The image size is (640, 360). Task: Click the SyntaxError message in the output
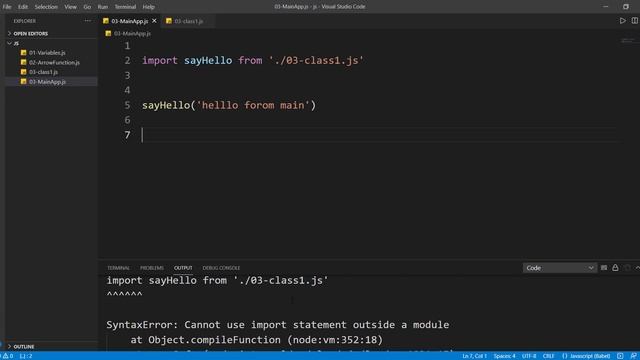tap(278, 325)
